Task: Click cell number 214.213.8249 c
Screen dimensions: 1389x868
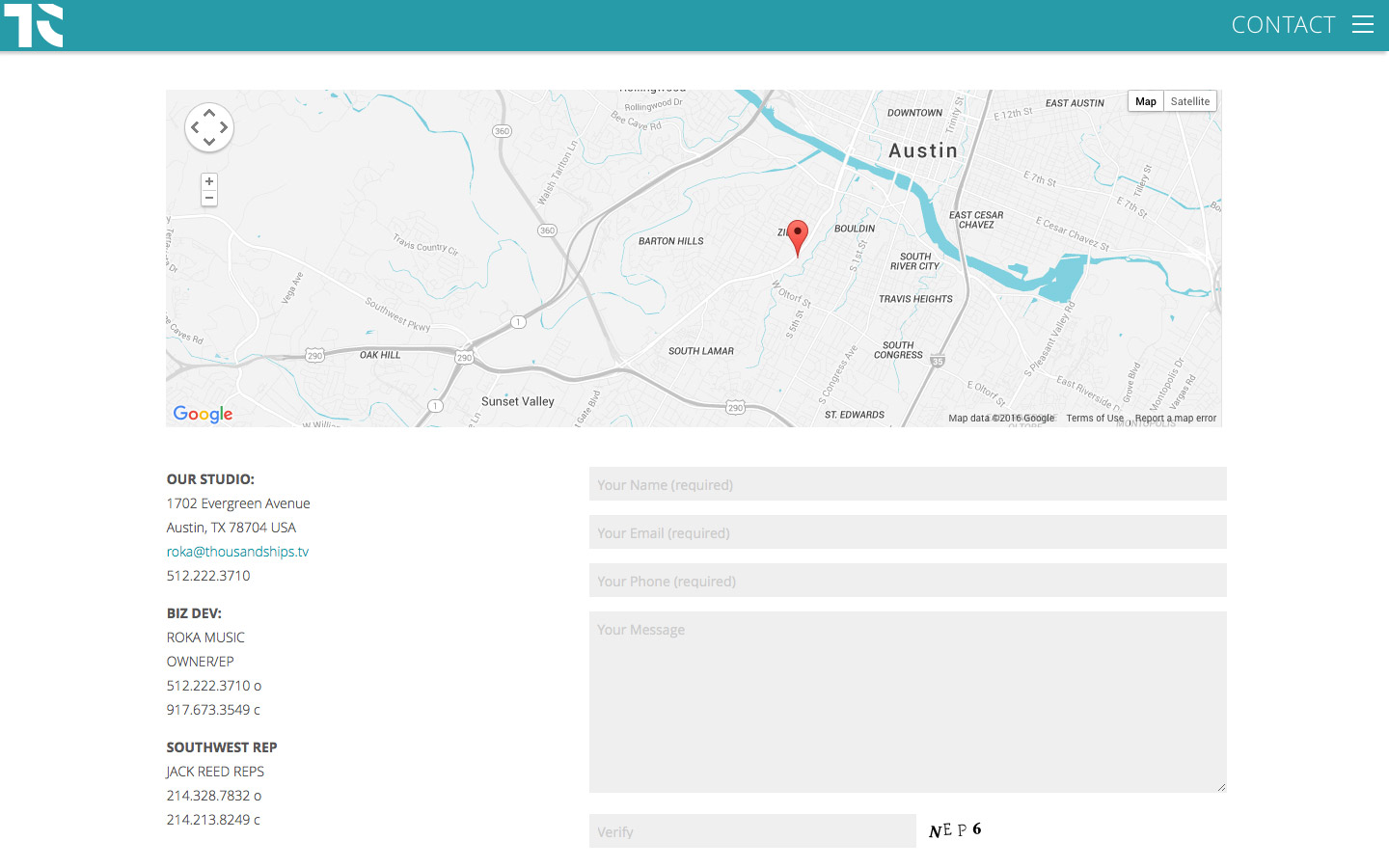Action: click(x=213, y=820)
